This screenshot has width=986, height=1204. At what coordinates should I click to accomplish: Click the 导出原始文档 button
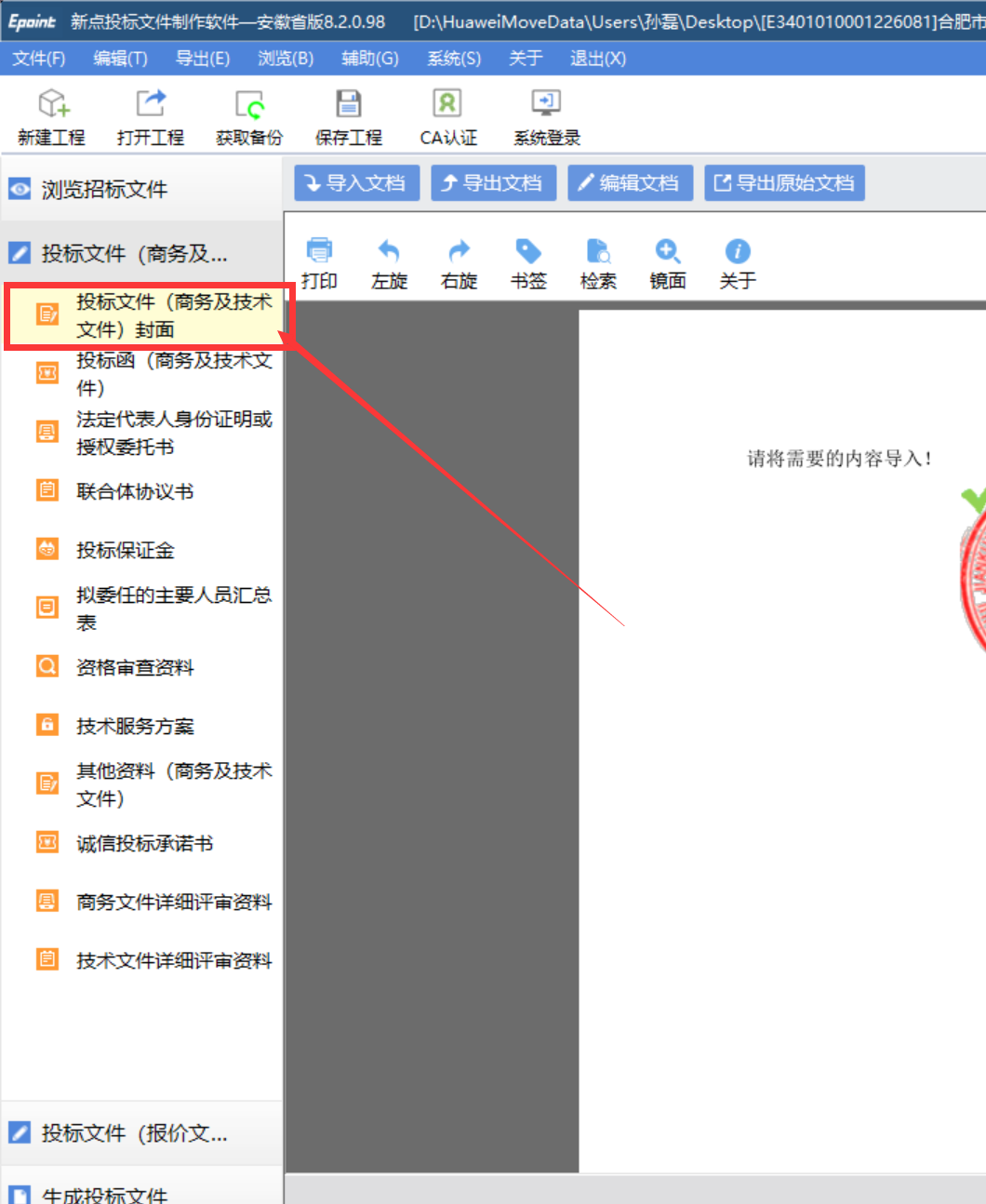[784, 183]
